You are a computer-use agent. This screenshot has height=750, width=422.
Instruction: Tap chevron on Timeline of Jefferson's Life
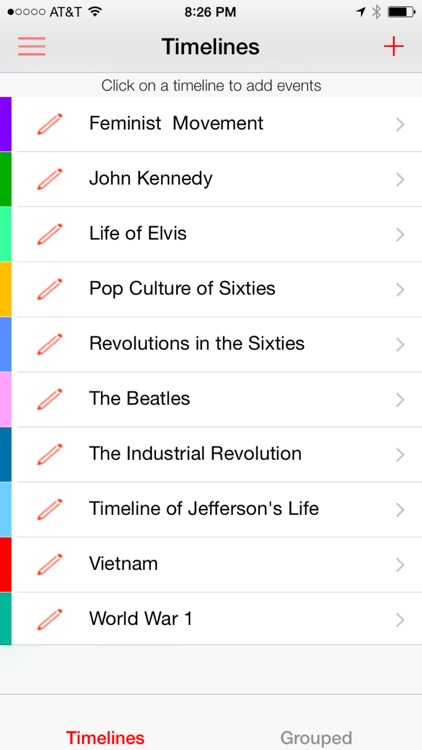point(400,509)
